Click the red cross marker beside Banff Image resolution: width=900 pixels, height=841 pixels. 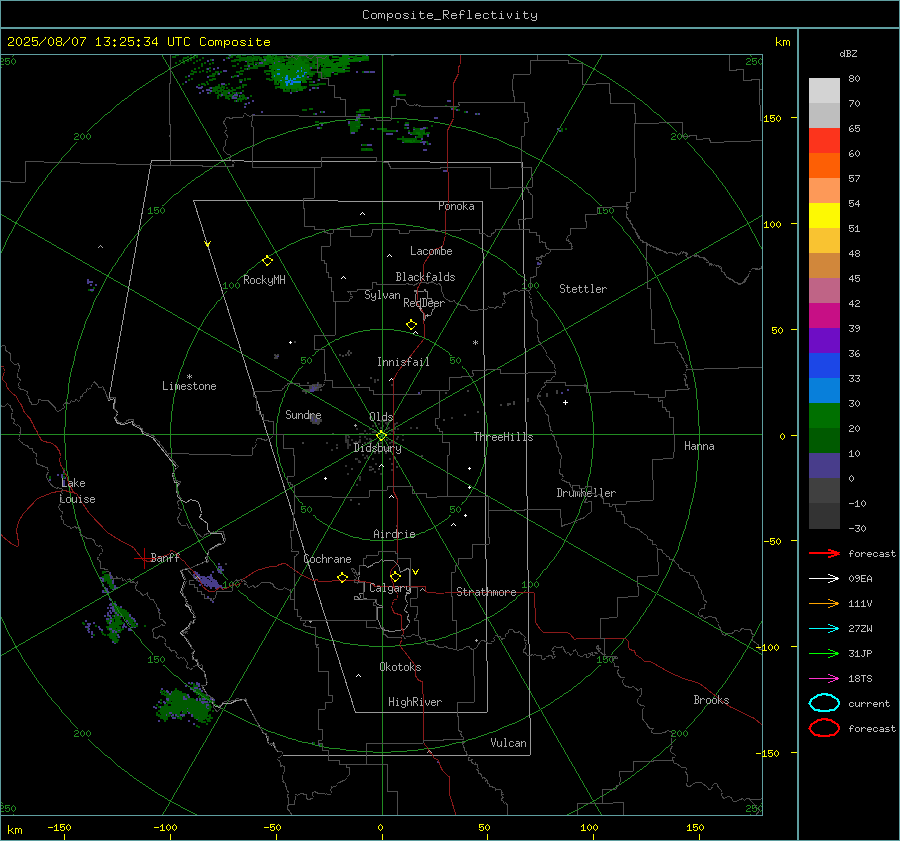(143, 557)
